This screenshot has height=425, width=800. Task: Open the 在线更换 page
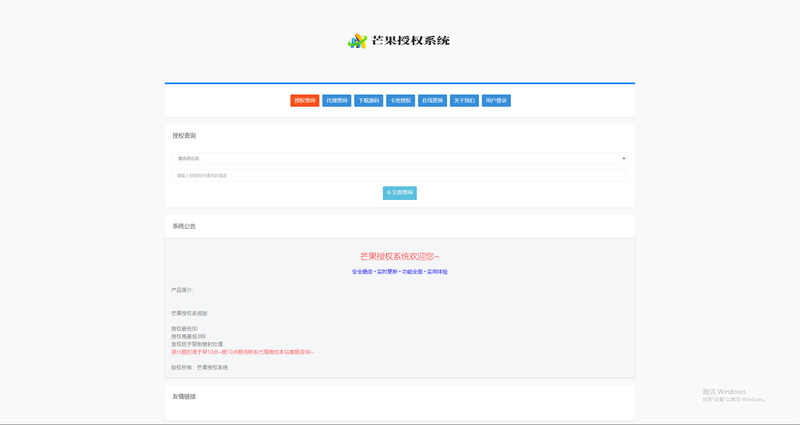(x=432, y=101)
